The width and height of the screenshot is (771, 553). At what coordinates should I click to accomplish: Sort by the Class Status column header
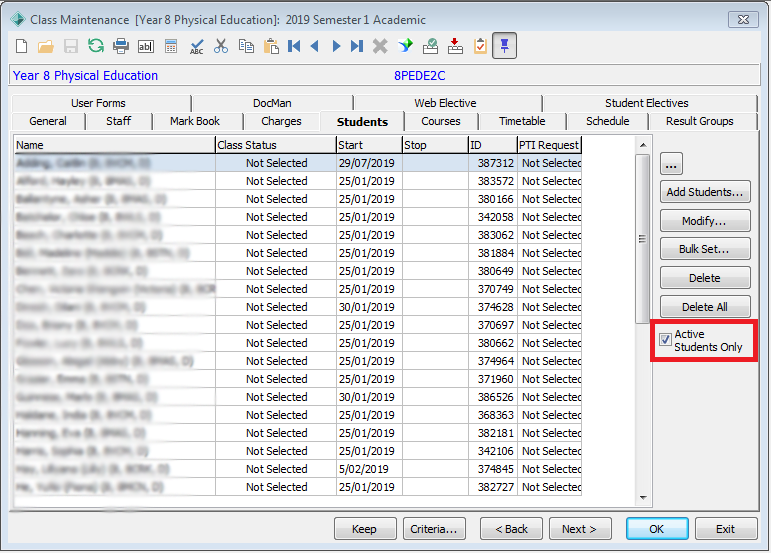[276, 145]
